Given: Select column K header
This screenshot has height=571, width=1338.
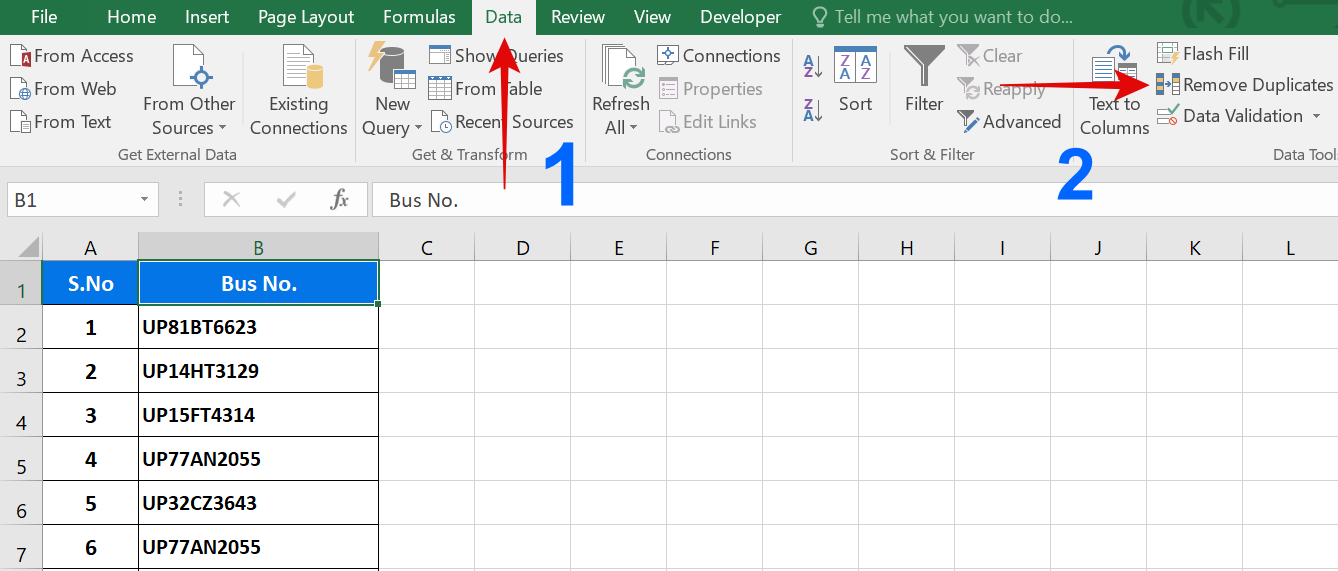Looking at the screenshot, I should pos(1195,248).
